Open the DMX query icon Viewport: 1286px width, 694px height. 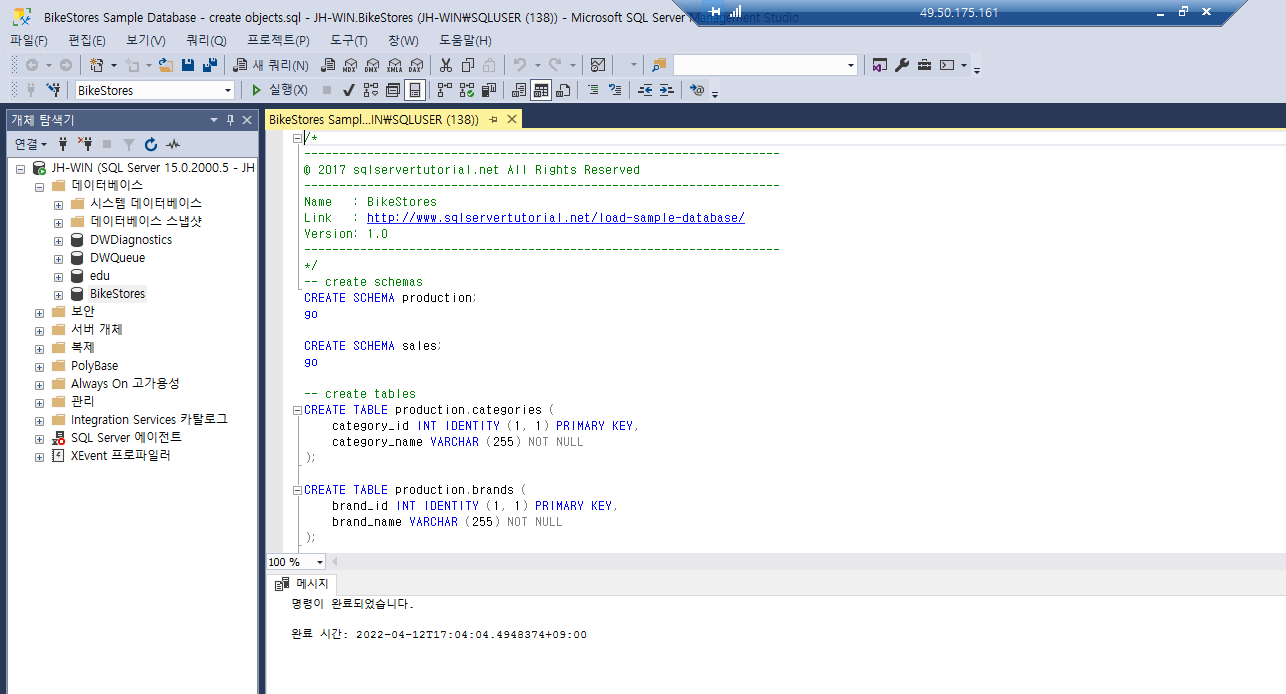[372, 65]
